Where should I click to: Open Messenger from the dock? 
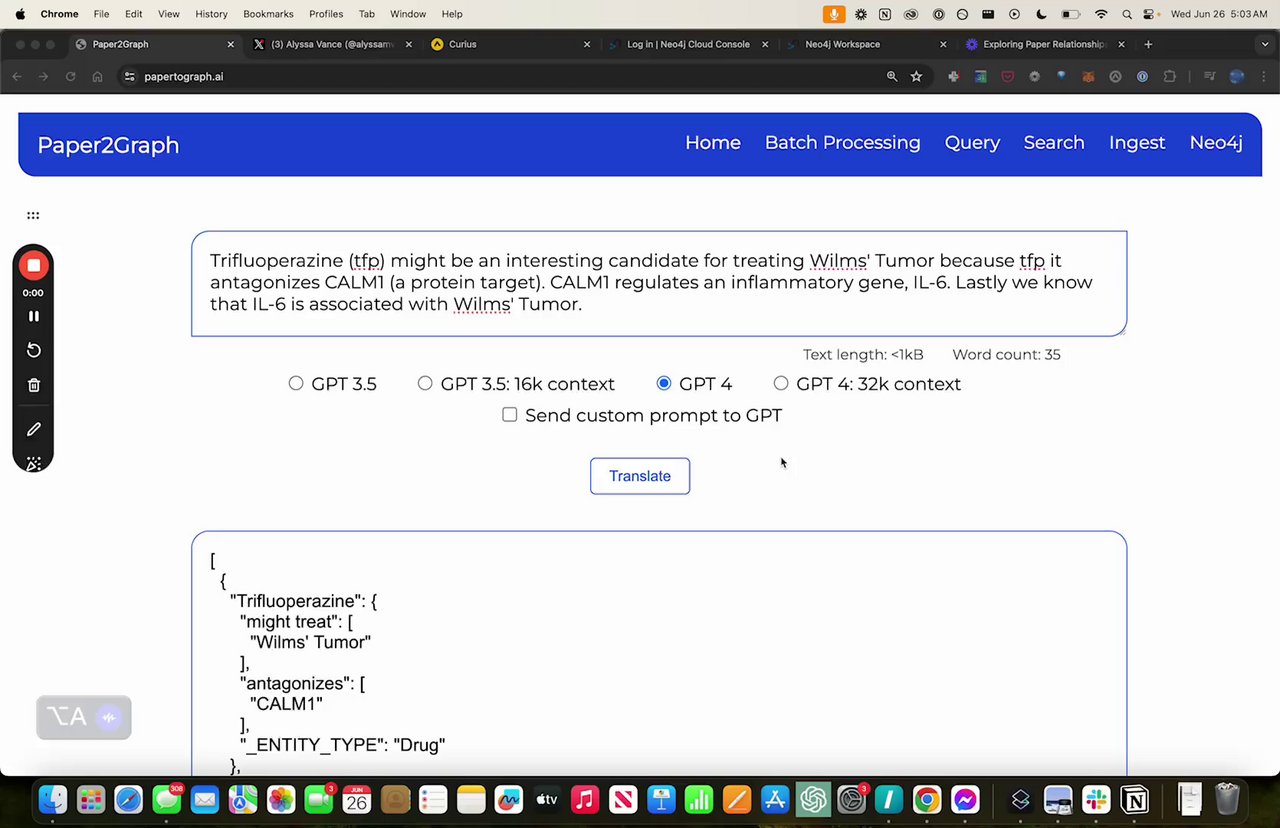point(965,800)
